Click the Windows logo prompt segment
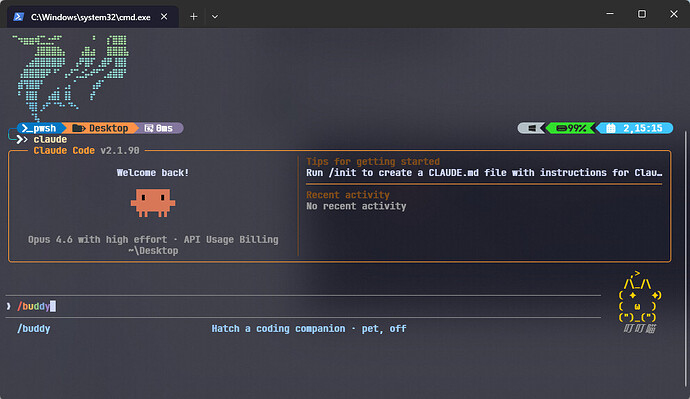 (x=532, y=128)
